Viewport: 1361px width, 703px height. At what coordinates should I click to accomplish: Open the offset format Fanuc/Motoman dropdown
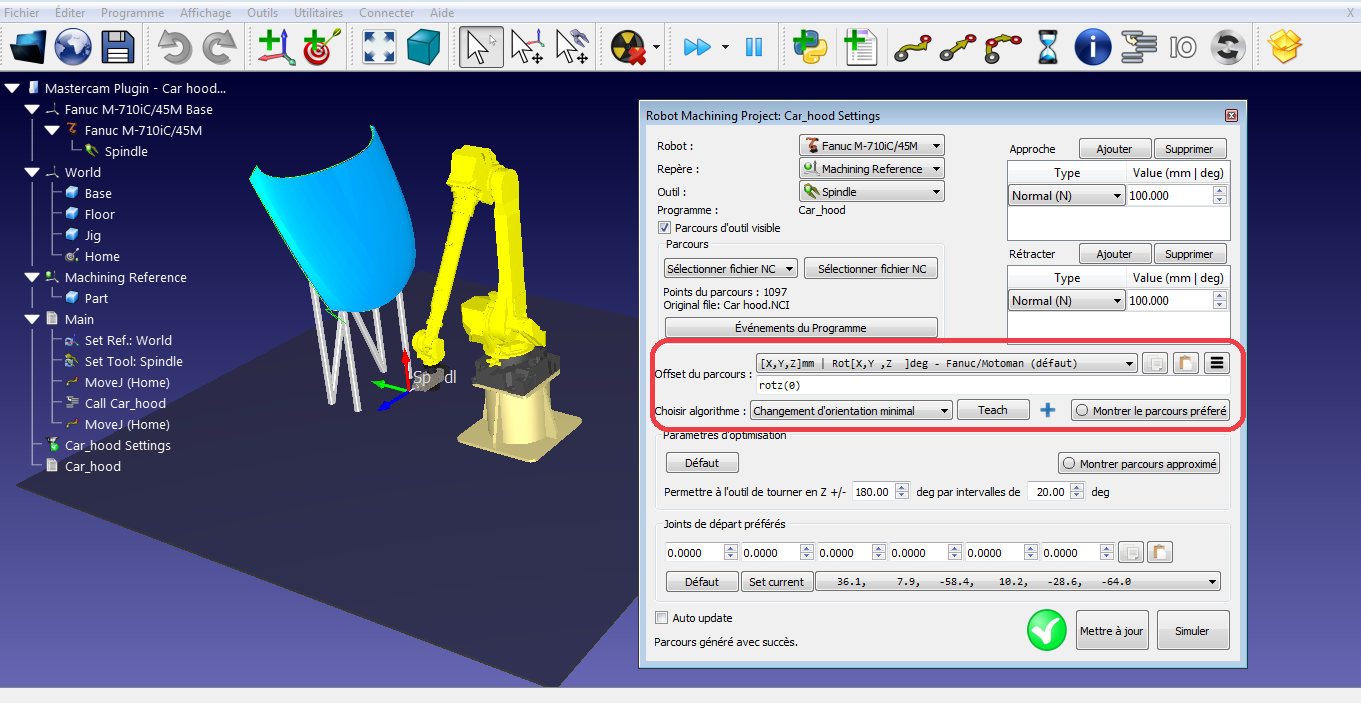947,363
